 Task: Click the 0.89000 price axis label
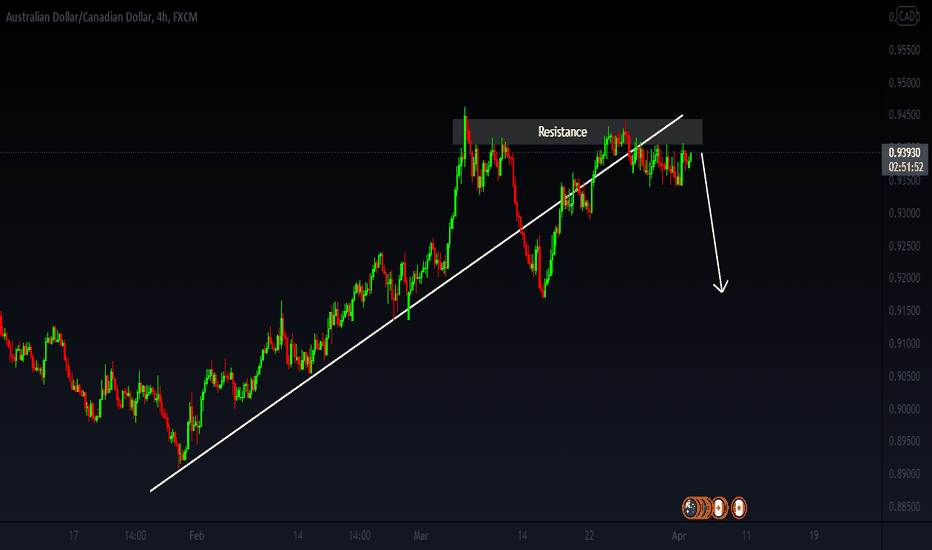[x=904, y=473]
